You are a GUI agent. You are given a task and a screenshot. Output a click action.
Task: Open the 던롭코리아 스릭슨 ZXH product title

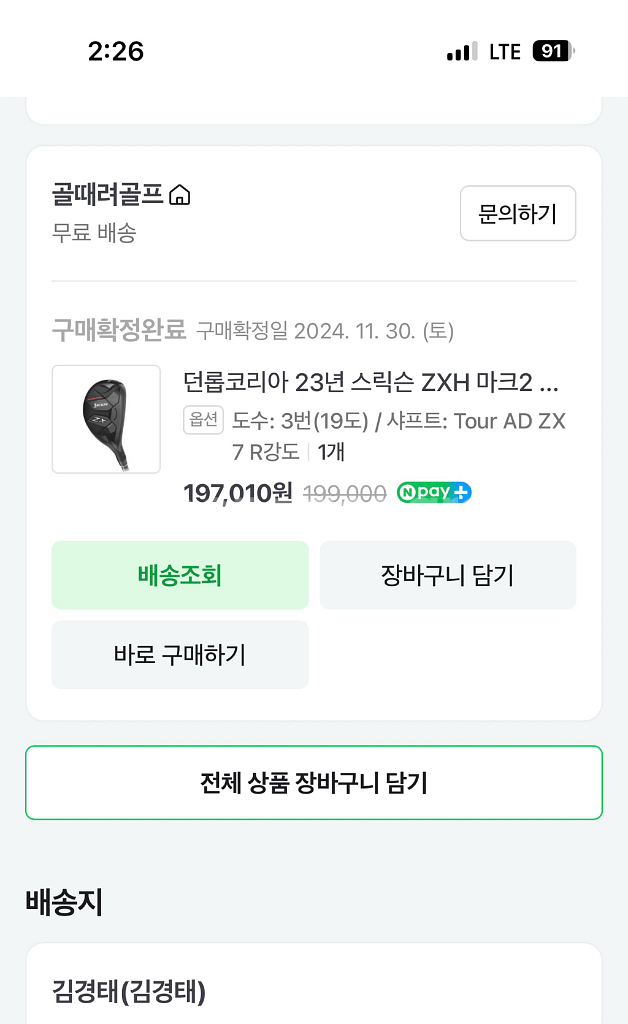click(x=371, y=382)
